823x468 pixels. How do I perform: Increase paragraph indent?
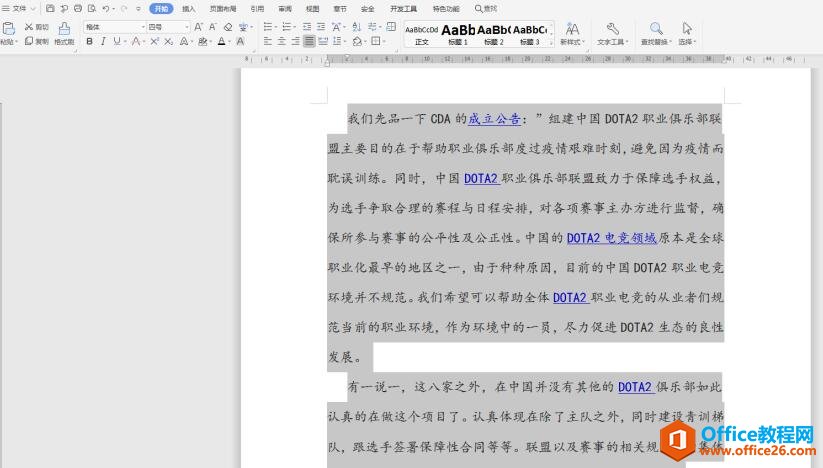(x=321, y=27)
